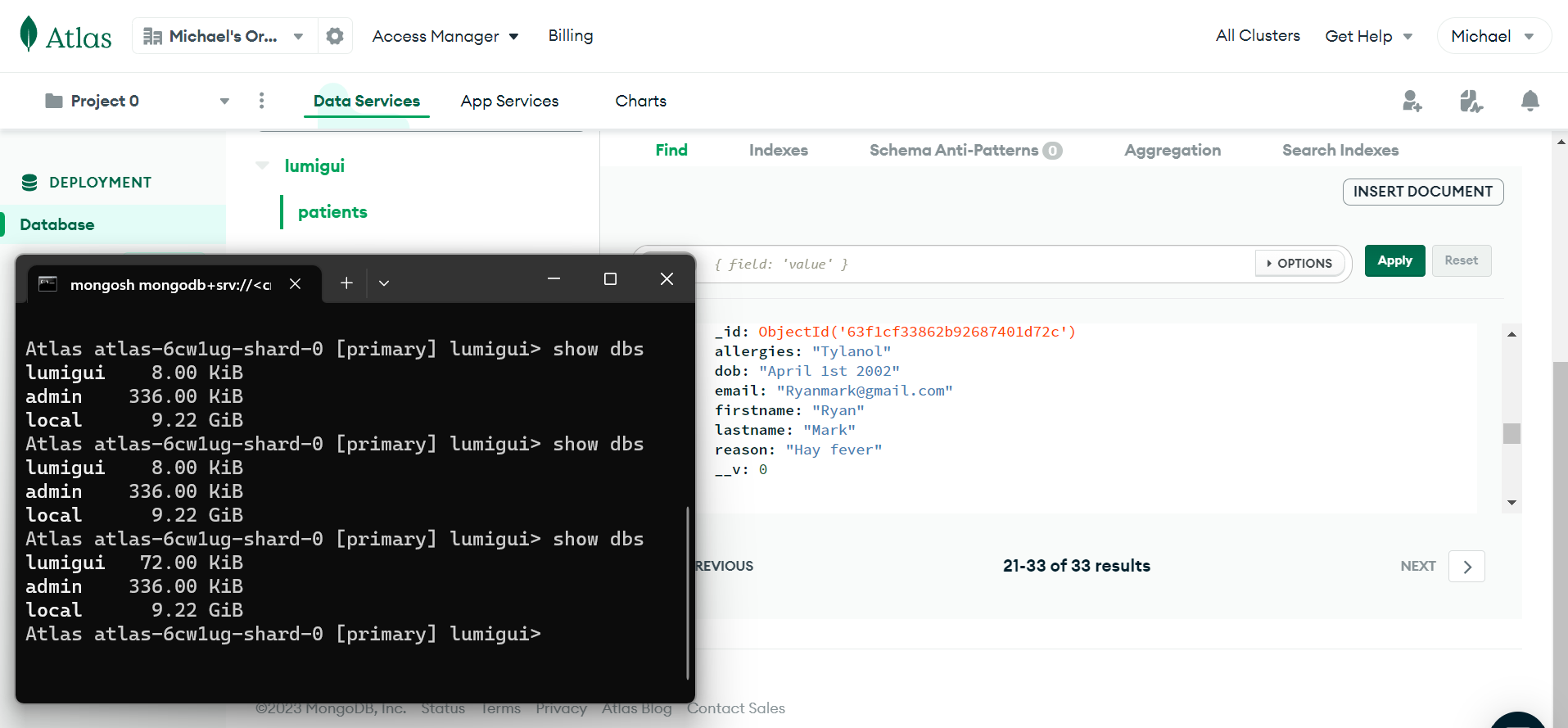This screenshot has height=728, width=1568.
Task: Apply the query filter
Action: (1395, 260)
